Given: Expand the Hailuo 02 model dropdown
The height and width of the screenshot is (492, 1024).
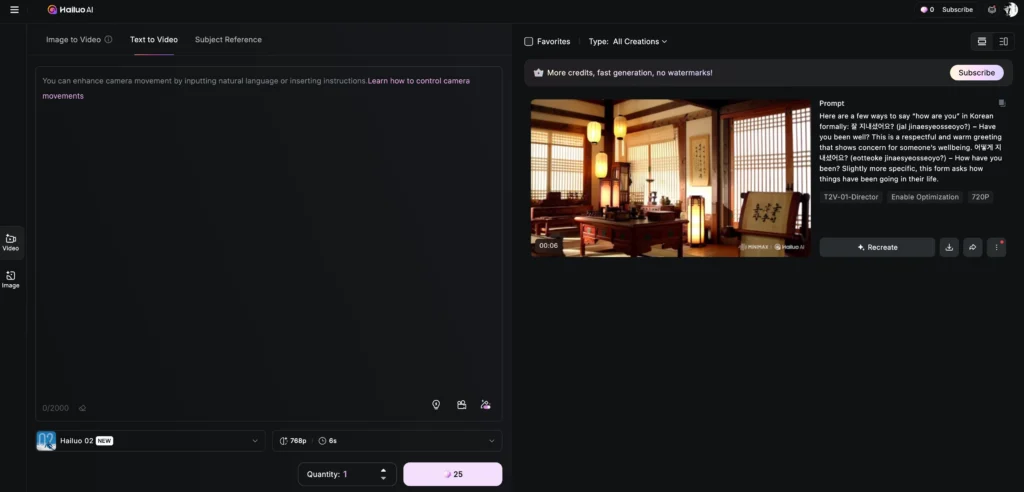Looking at the screenshot, I should tap(150, 441).
